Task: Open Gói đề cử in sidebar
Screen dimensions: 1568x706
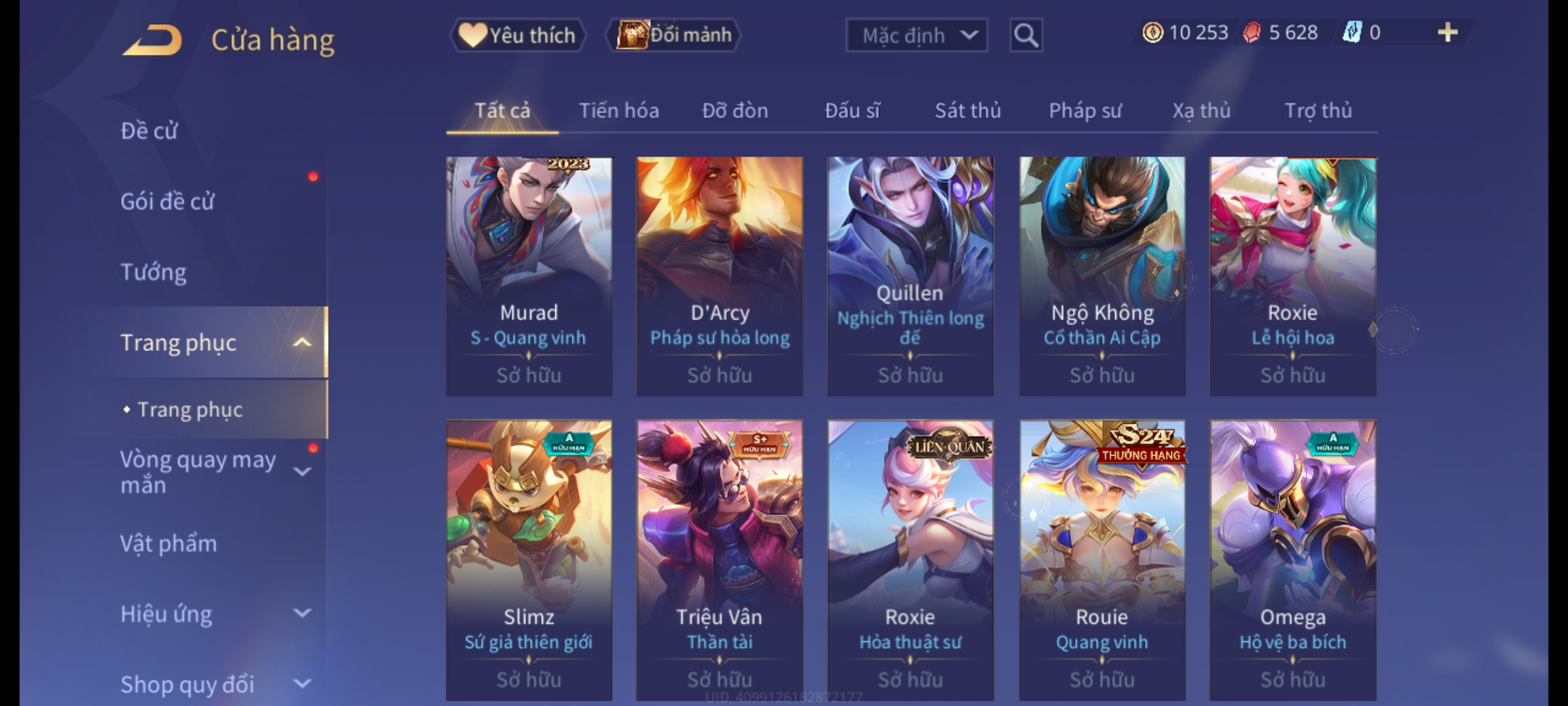Action: coord(167,201)
